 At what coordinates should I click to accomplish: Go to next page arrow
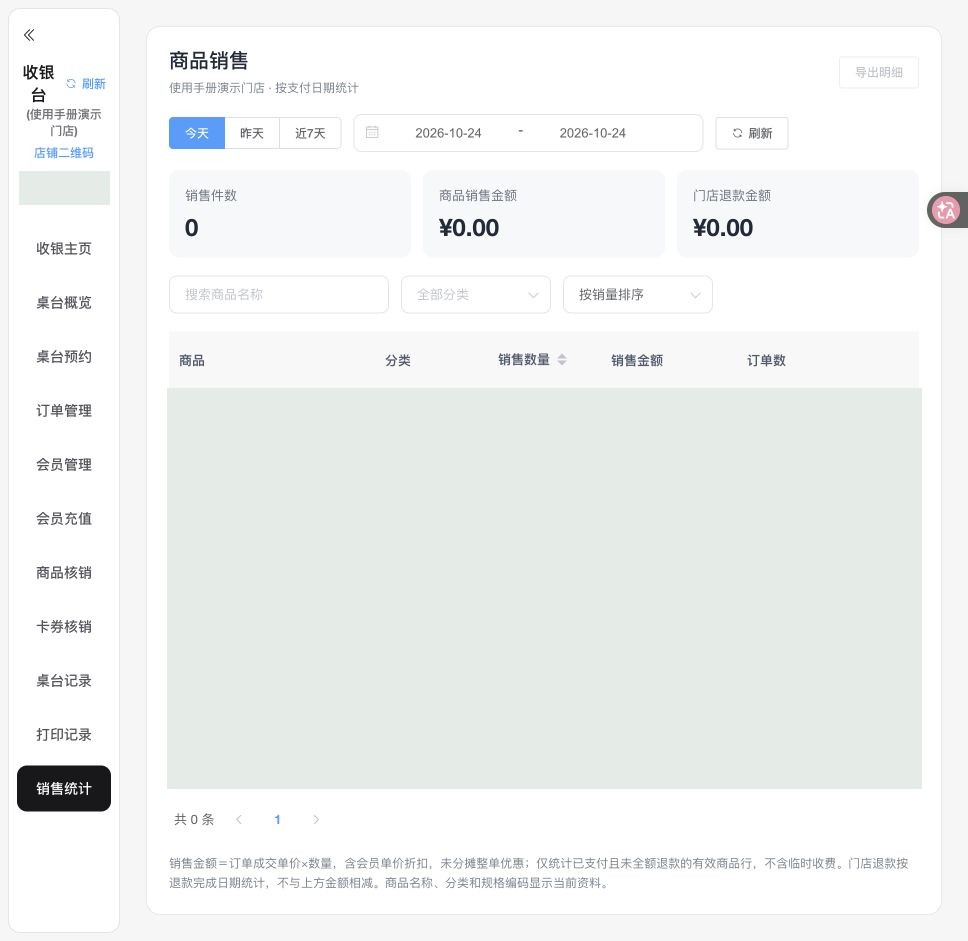(x=316, y=819)
